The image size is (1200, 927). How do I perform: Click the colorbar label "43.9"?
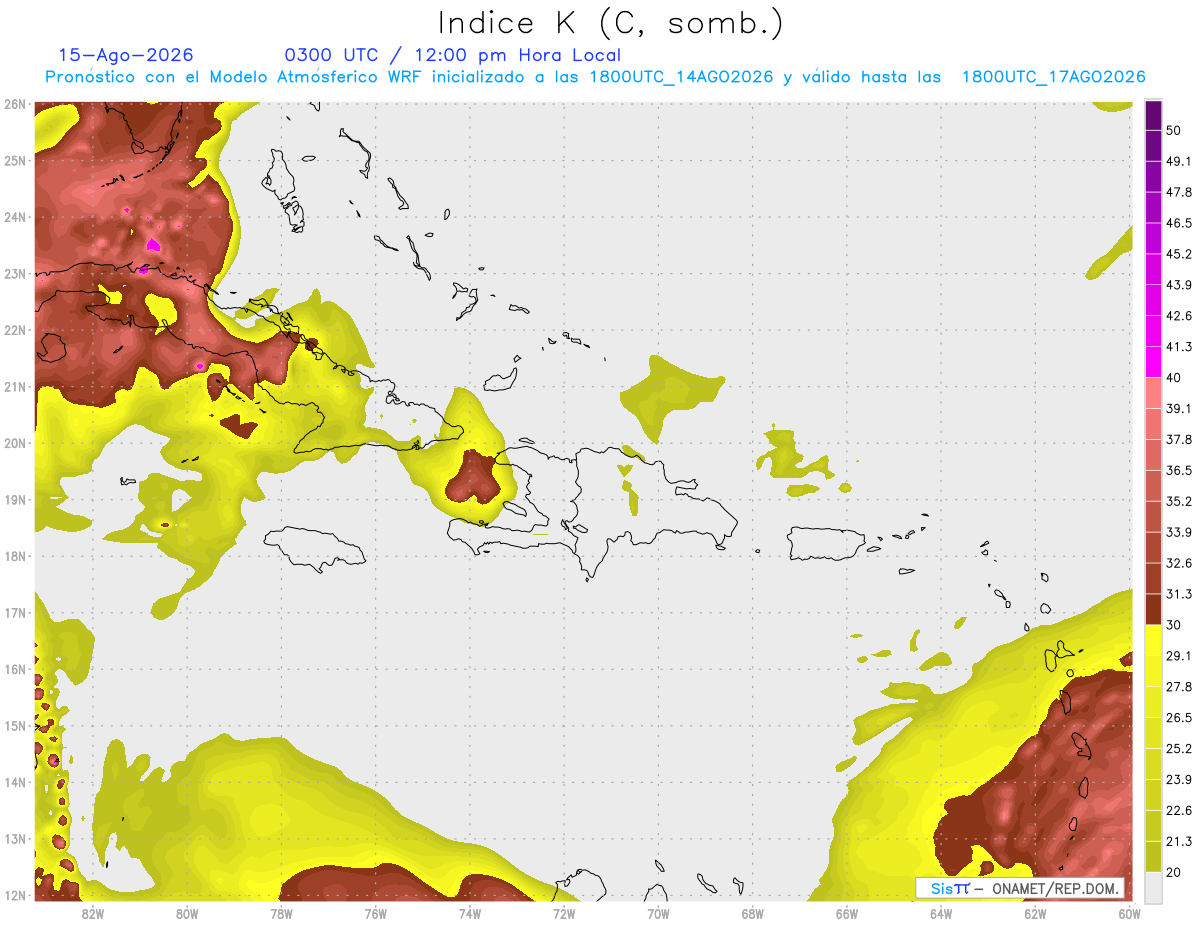point(1179,285)
